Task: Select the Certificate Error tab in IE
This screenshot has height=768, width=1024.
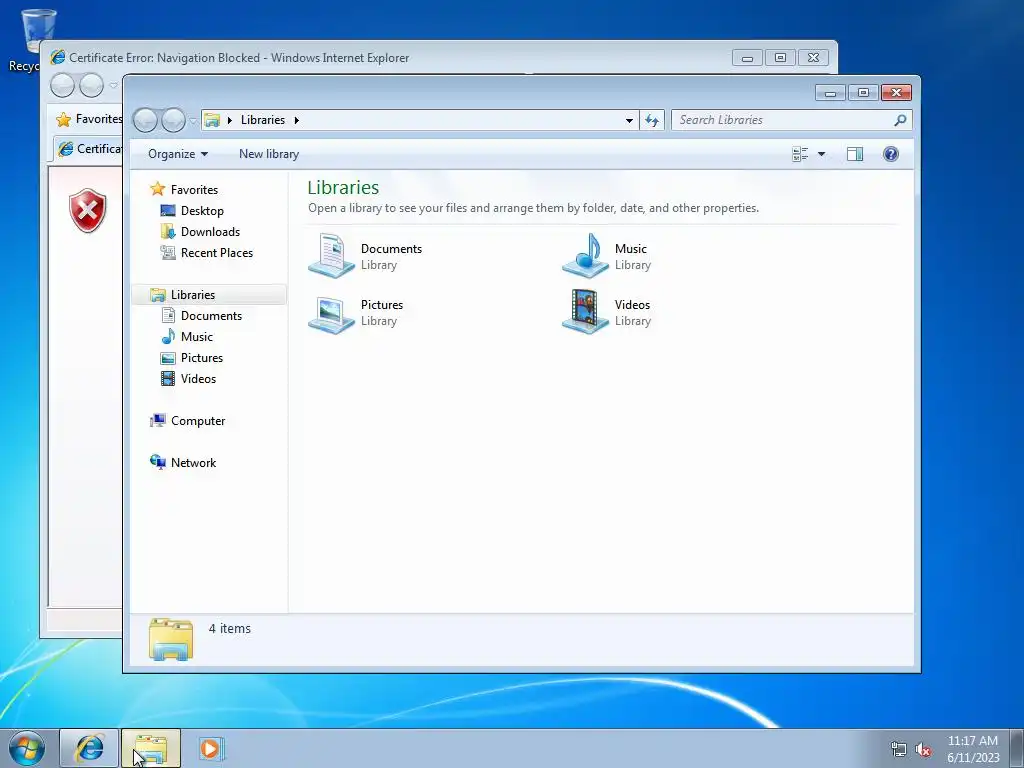Action: (x=88, y=149)
